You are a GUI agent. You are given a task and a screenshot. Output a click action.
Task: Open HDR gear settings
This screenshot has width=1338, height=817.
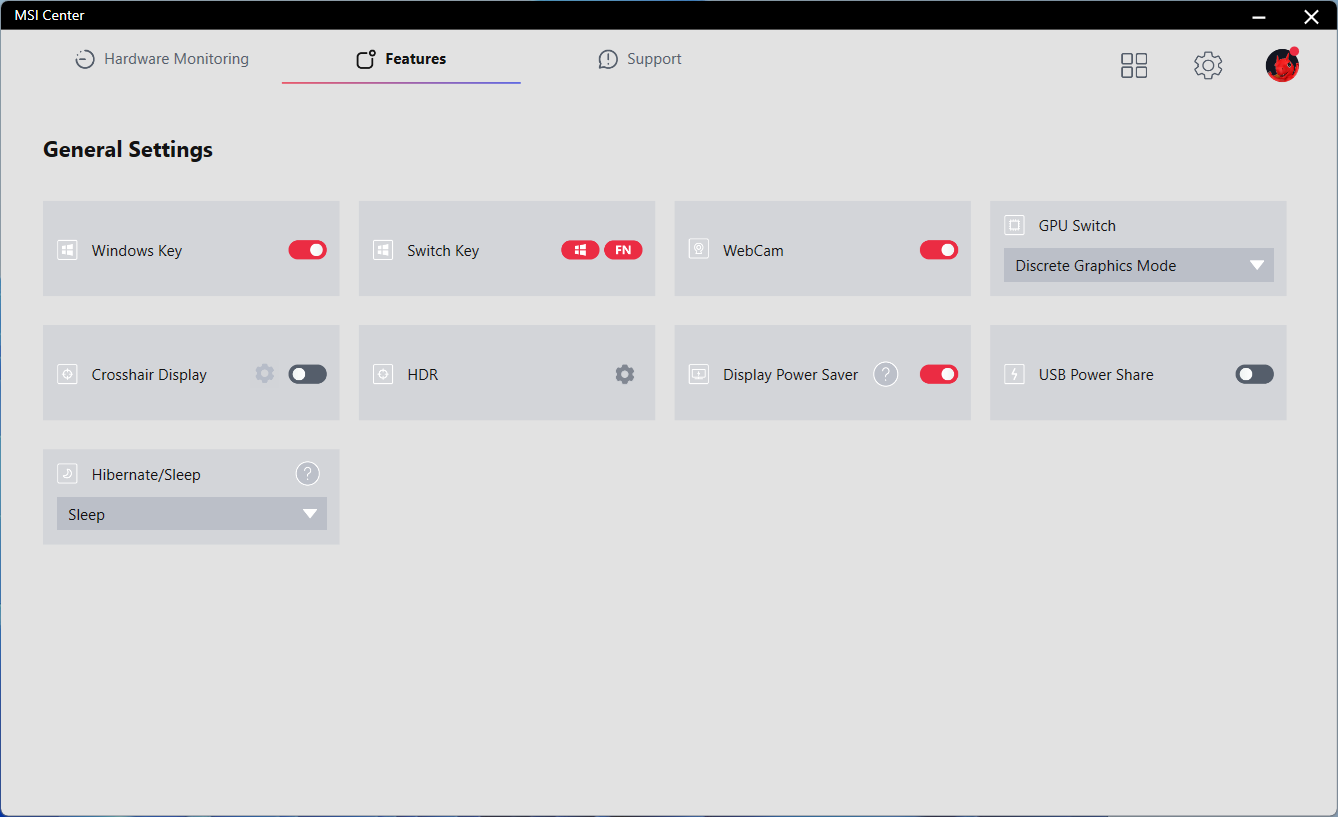click(625, 374)
